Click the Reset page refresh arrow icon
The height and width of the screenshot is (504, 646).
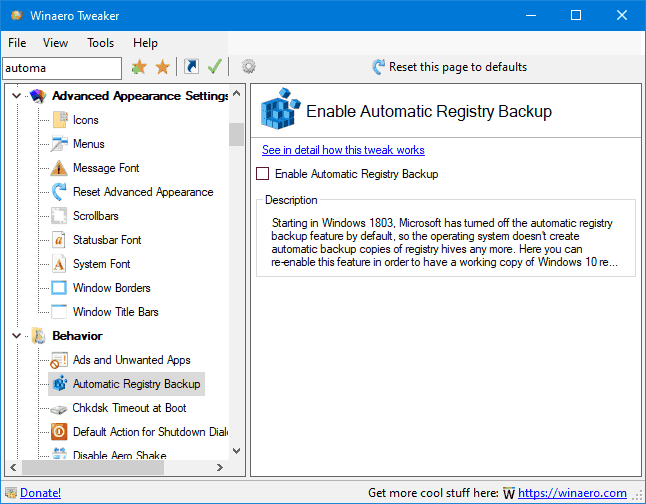[x=378, y=66]
